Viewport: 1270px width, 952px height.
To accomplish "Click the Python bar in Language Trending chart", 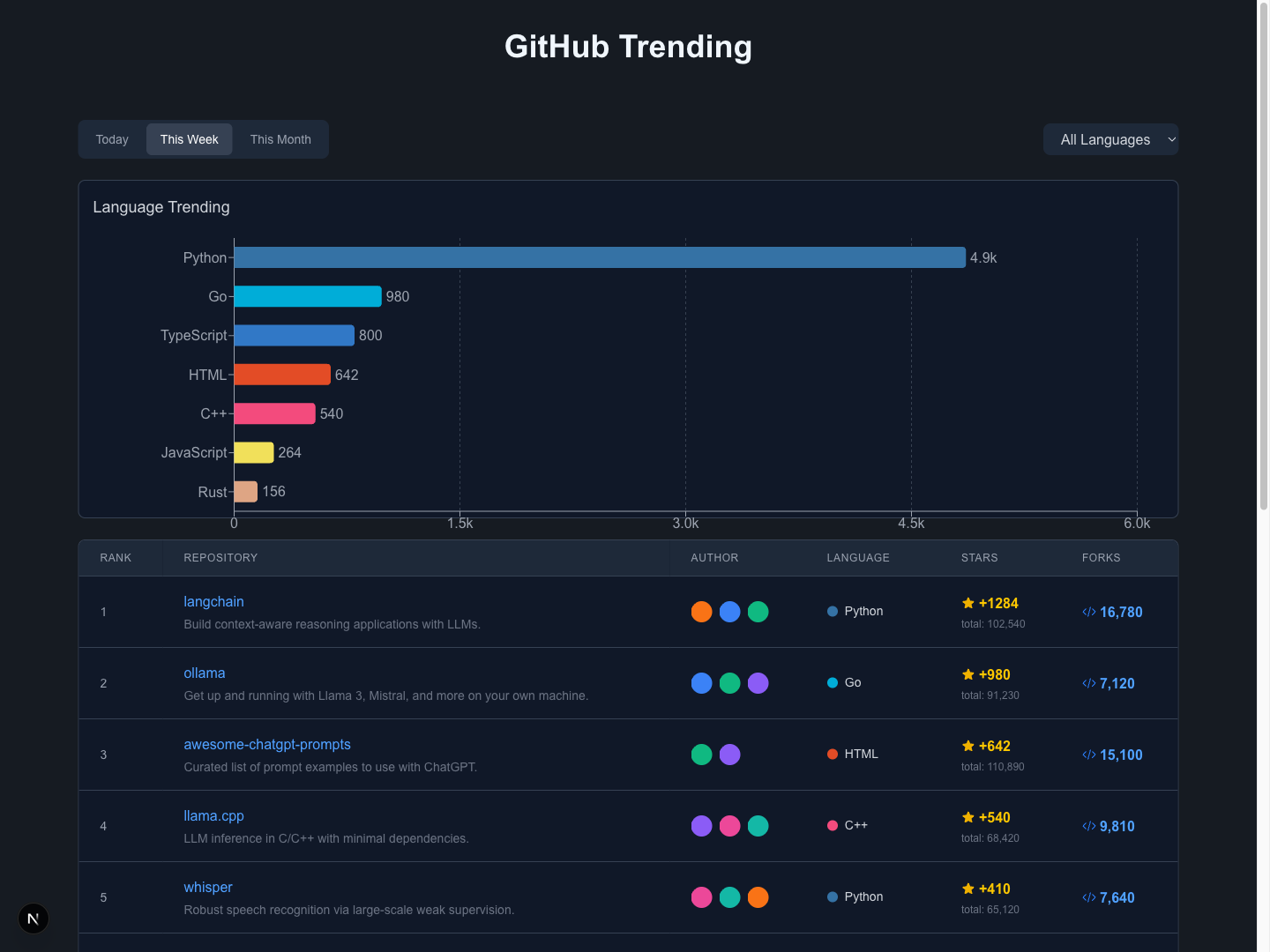I will 600,257.
